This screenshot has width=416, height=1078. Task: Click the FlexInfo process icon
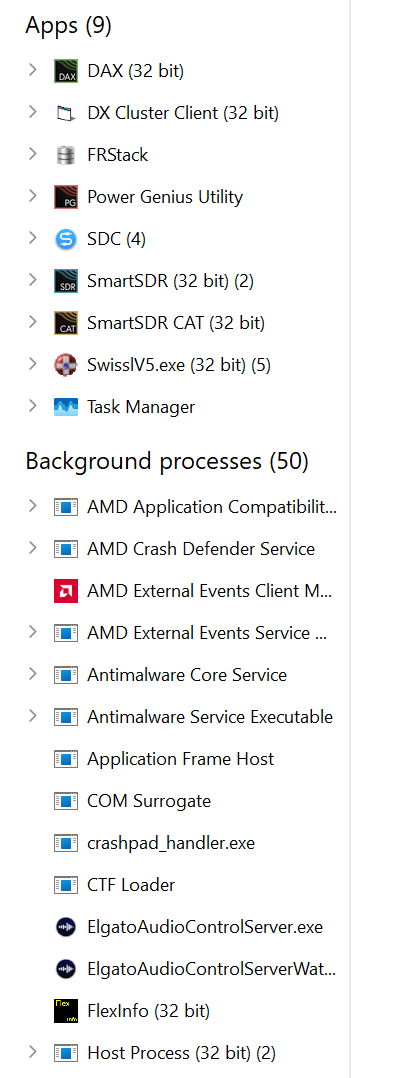point(66,1011)
